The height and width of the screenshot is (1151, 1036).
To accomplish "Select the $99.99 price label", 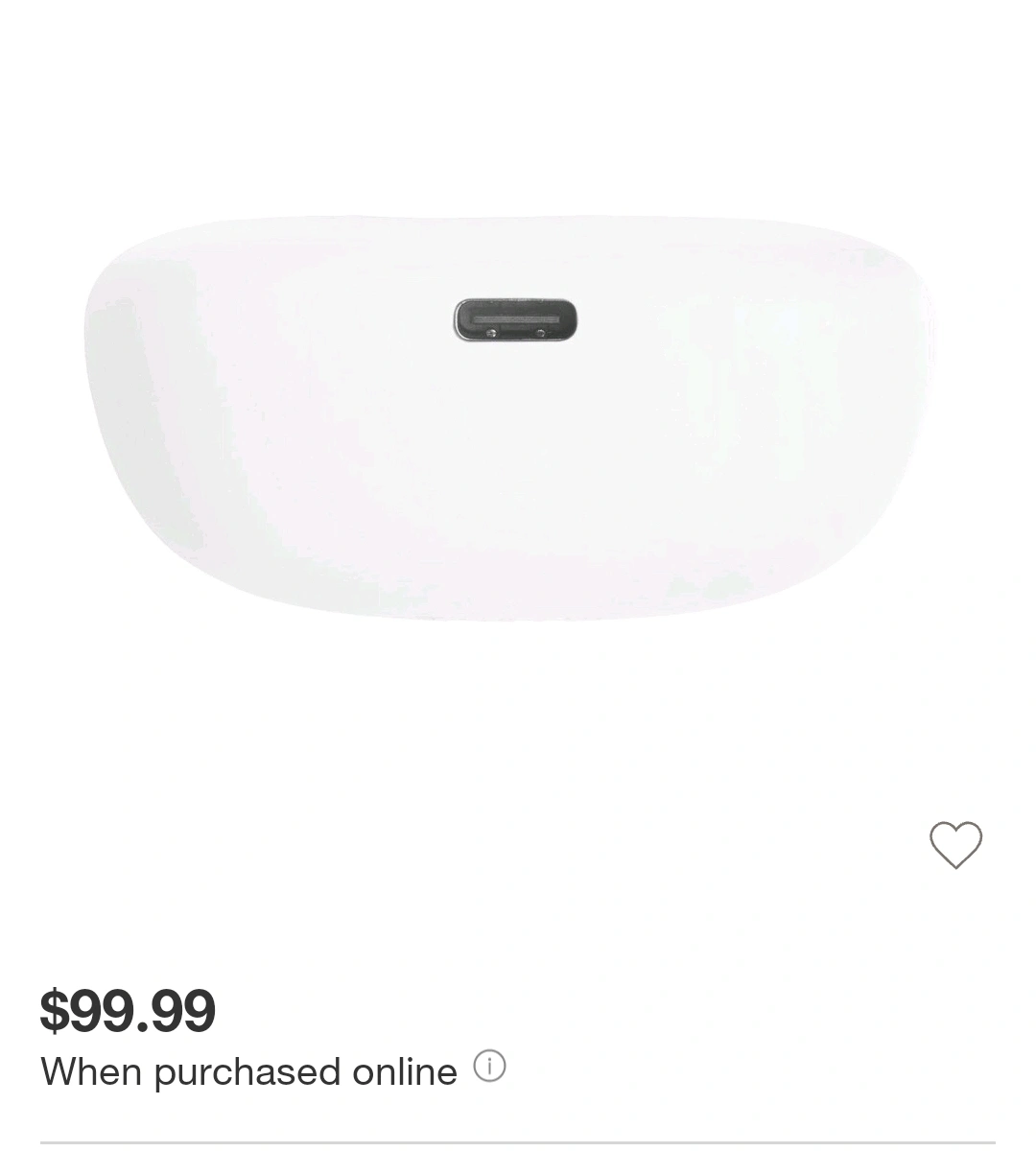I will point(128,1010).
